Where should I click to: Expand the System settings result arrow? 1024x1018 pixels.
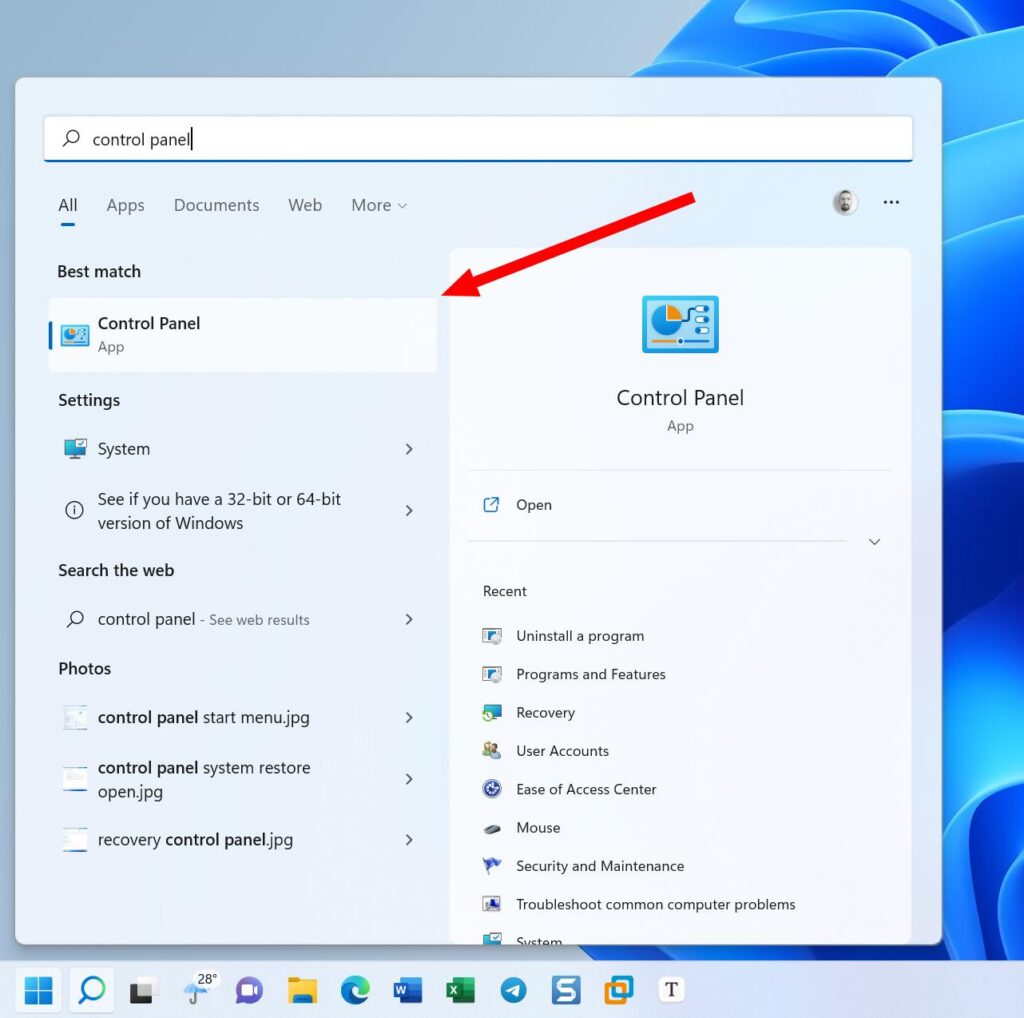[409, 449]
